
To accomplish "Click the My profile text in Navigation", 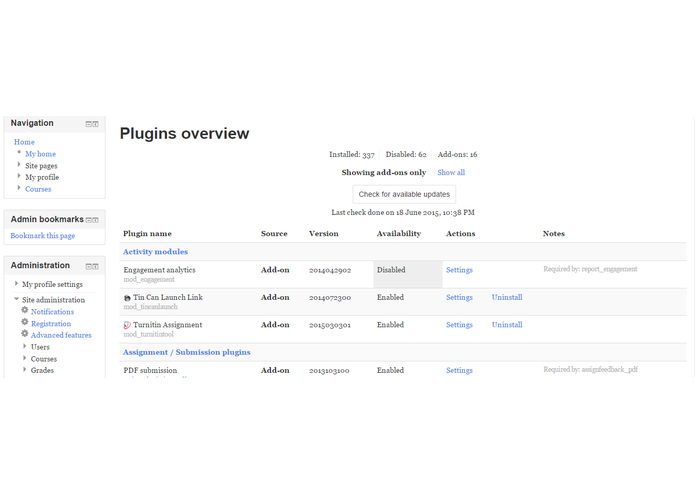I will point(42,177).
